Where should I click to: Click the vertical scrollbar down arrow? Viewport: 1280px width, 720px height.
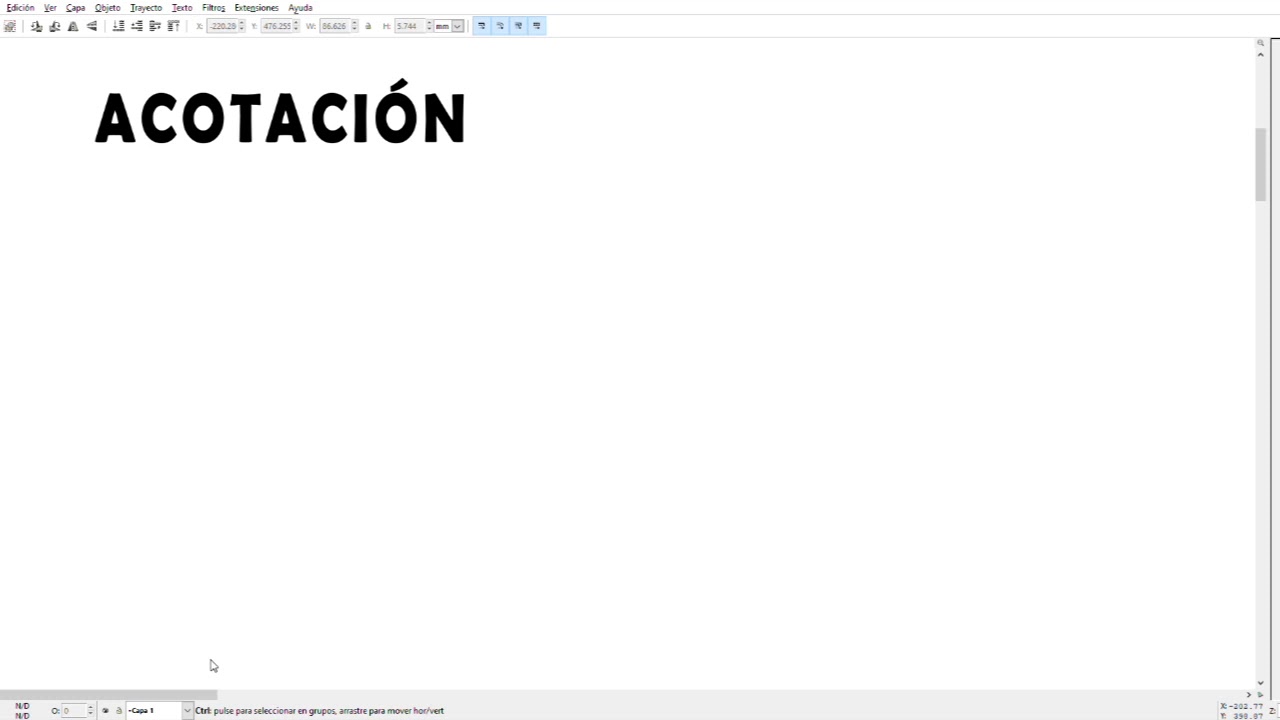click(1260, 683)
